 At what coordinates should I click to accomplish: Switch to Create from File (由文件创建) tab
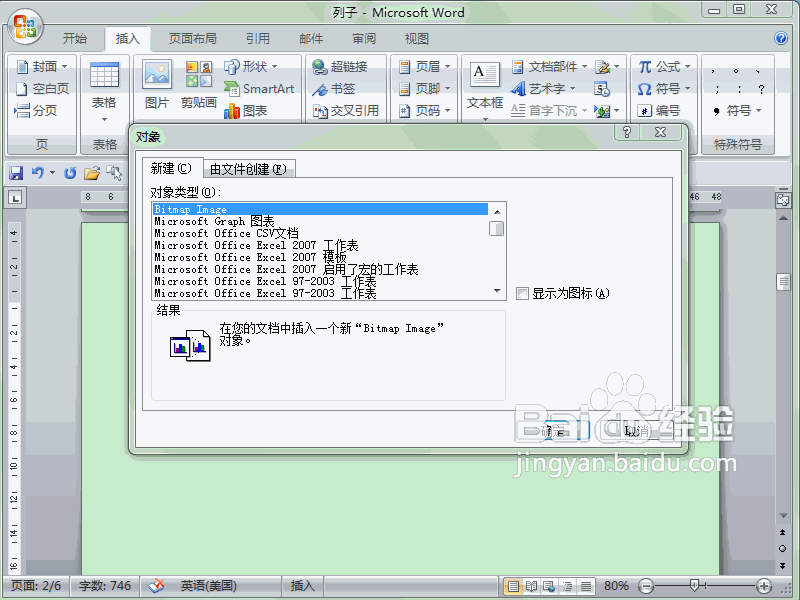coord(249,169)
